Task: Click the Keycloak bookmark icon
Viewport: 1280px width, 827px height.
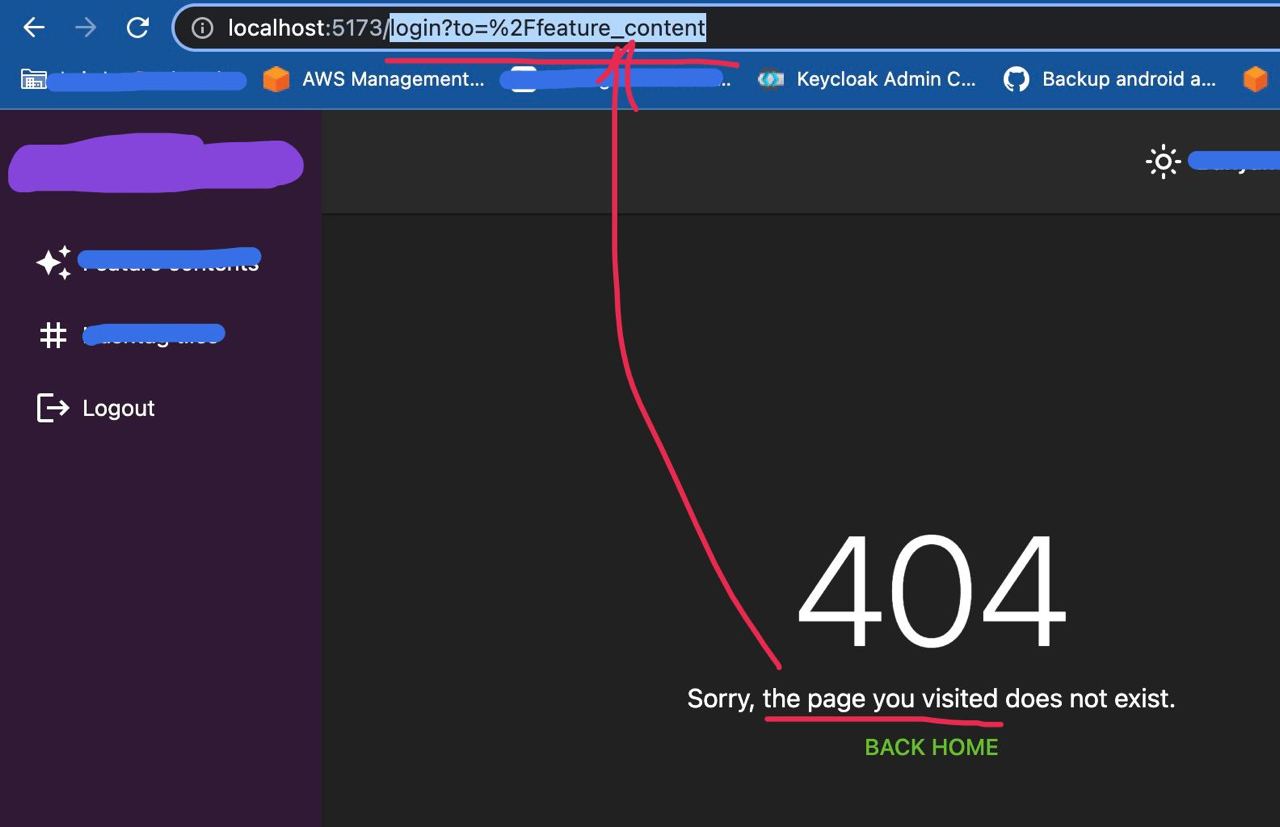Action: (770, 79)
